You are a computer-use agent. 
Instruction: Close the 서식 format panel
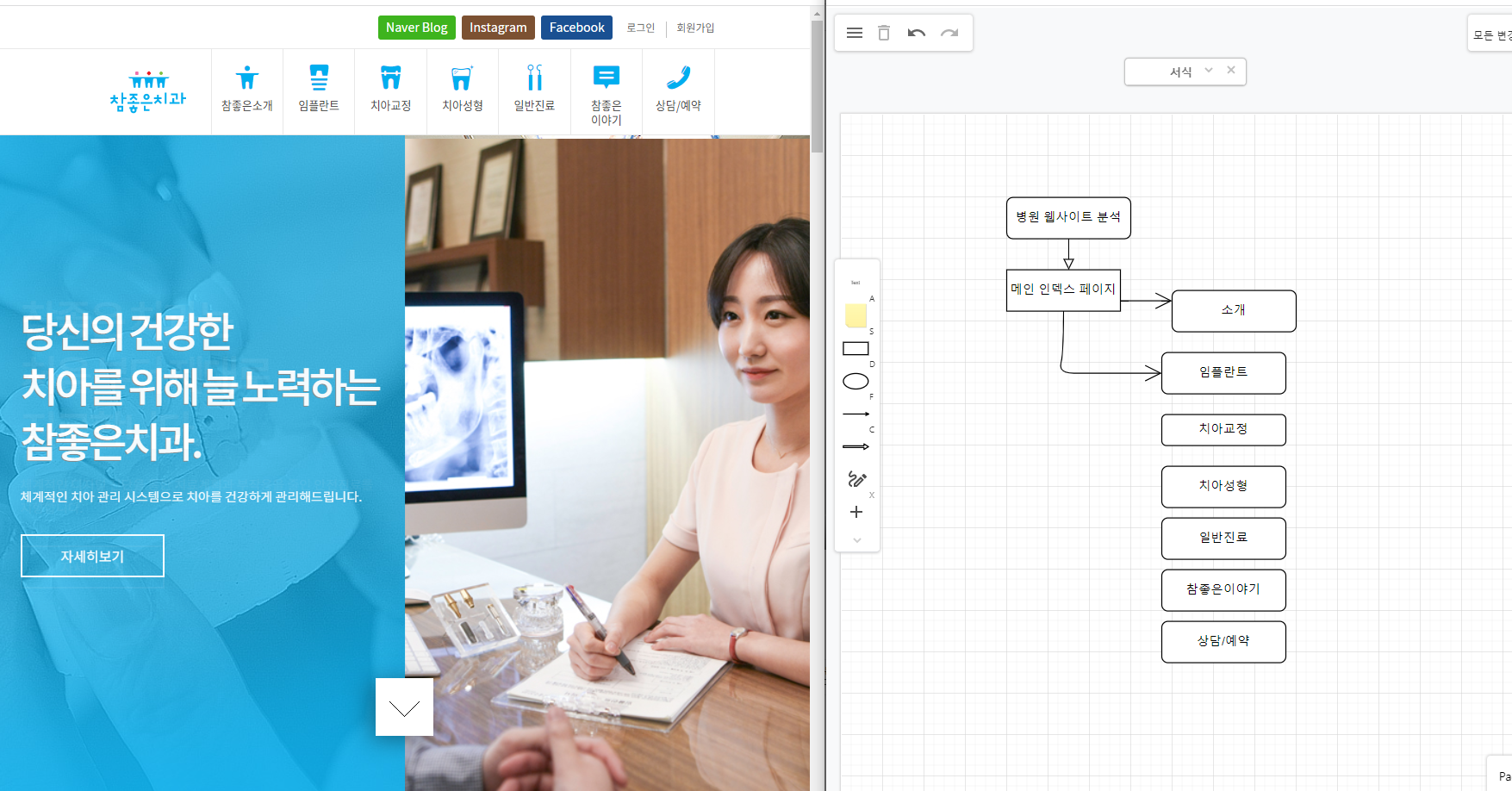1231,71
